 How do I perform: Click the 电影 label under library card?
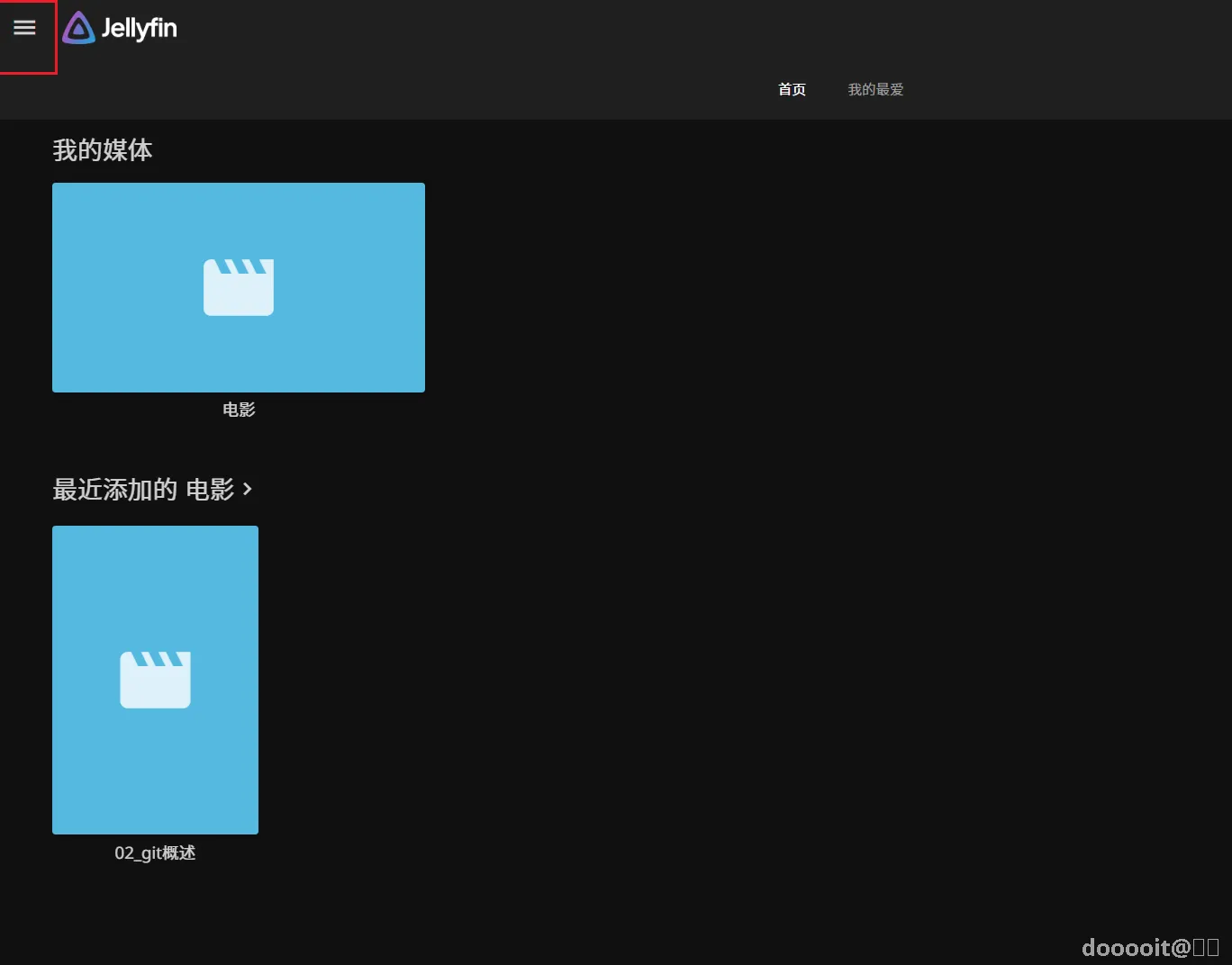point(239,410)
